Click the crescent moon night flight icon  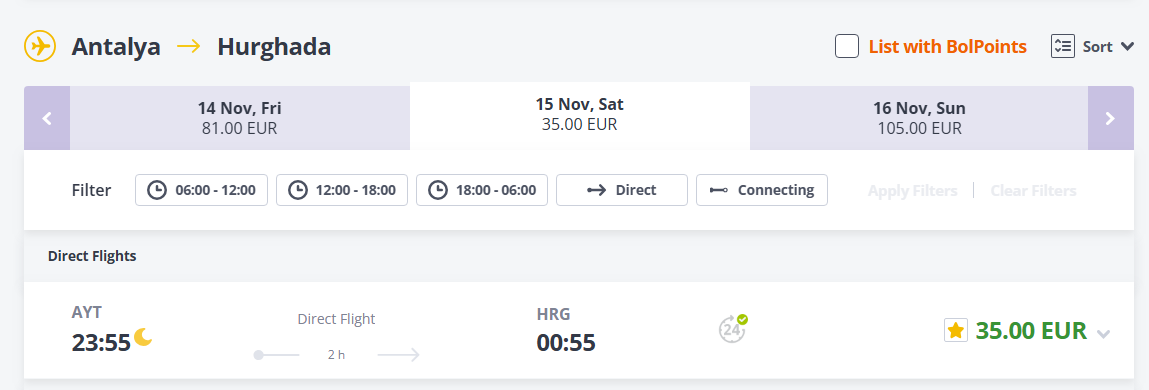(143, 337)
